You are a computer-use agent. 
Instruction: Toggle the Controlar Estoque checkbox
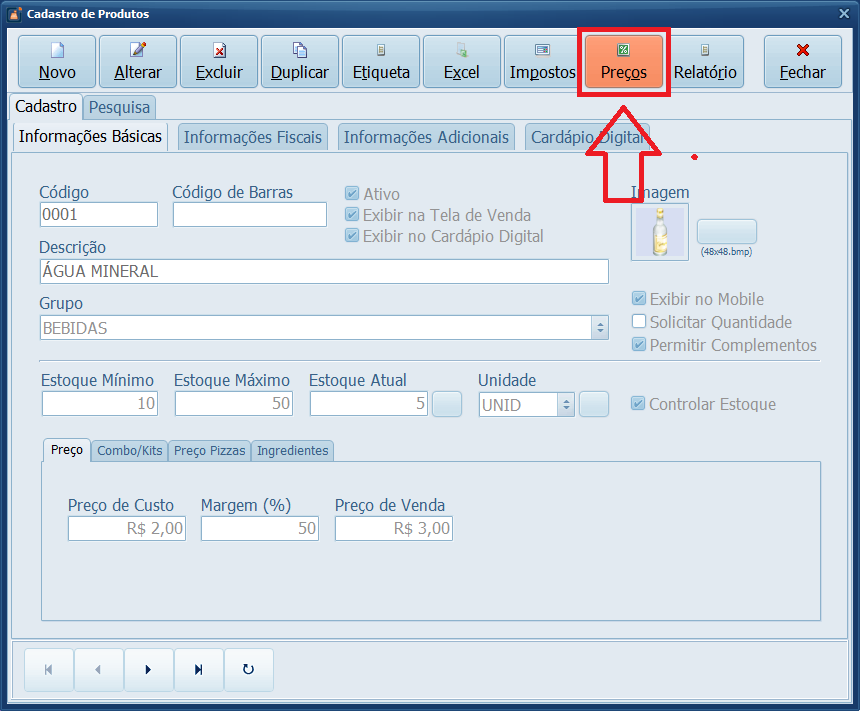click(x=638, y=404)
